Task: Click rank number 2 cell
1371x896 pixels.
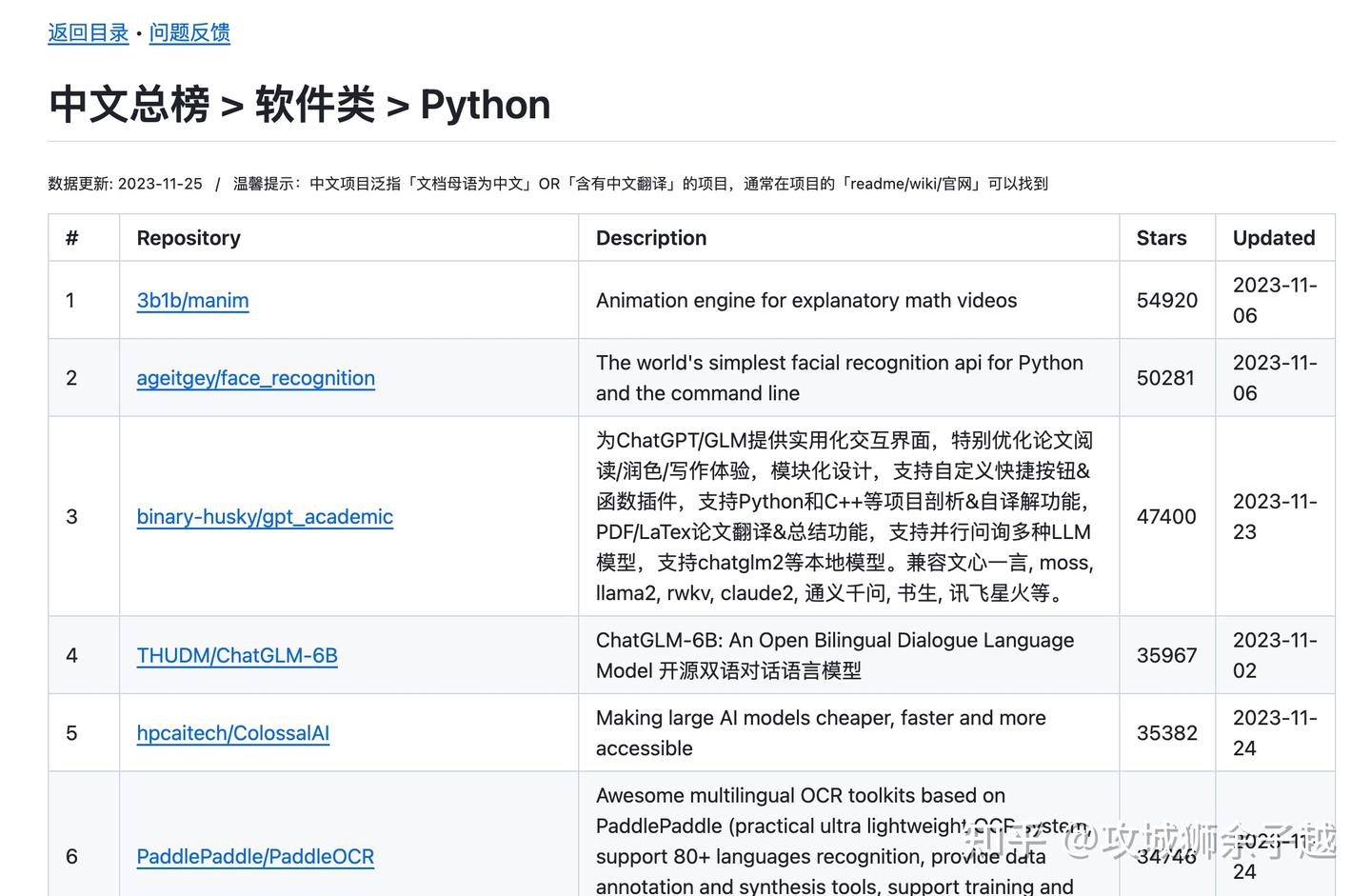Action: [x=84, y=378]
